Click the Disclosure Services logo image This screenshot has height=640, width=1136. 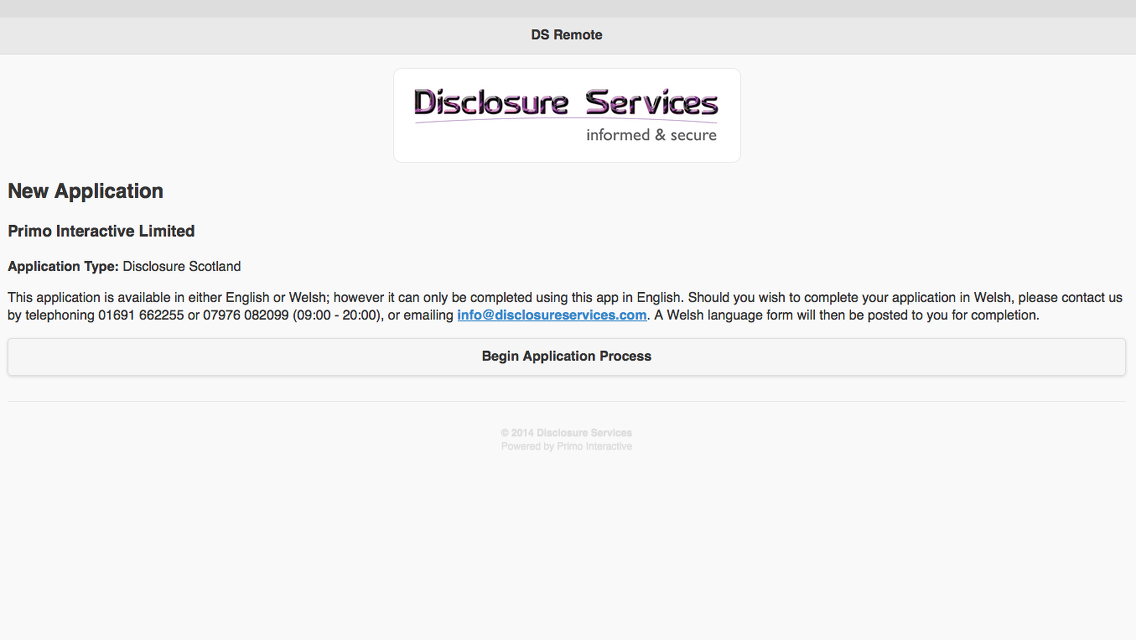pos(567,115)
